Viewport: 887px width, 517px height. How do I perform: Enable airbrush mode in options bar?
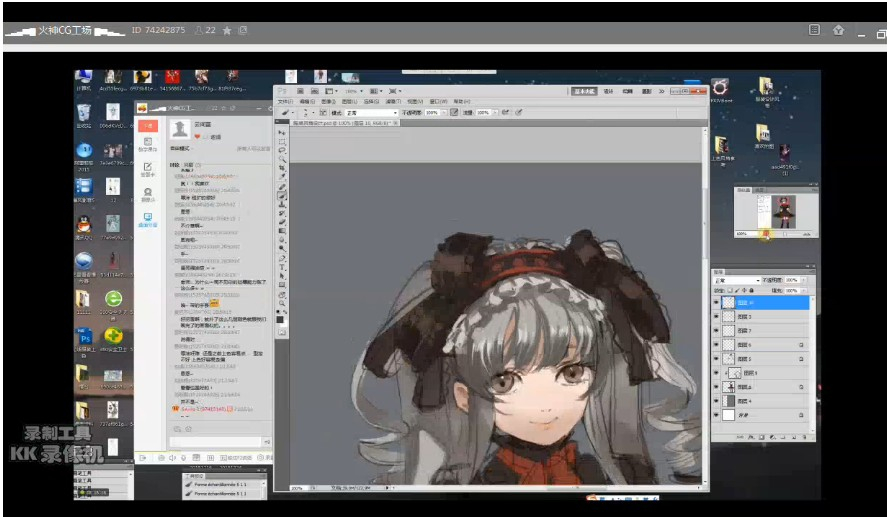(x=505, y=112)
